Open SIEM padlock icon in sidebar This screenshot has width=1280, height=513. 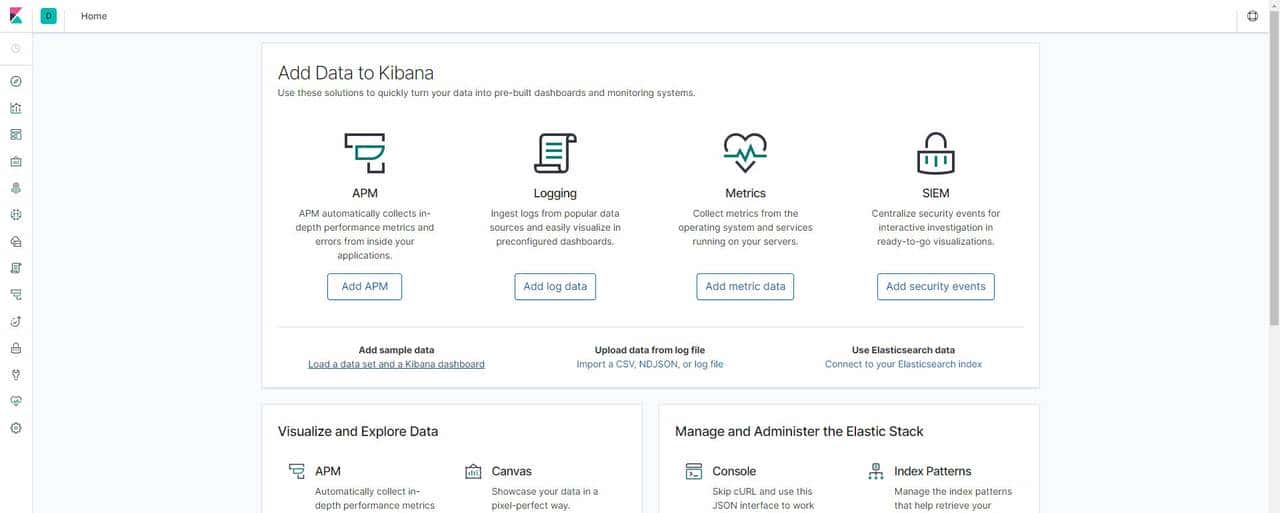point(16,348)
